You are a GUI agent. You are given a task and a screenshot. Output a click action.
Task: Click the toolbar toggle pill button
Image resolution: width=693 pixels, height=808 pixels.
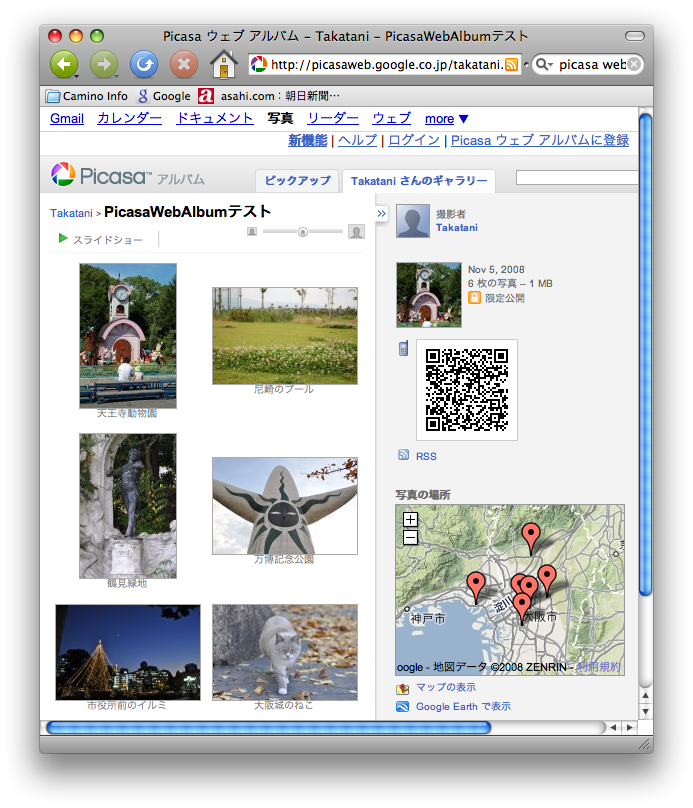coord(635,36)
